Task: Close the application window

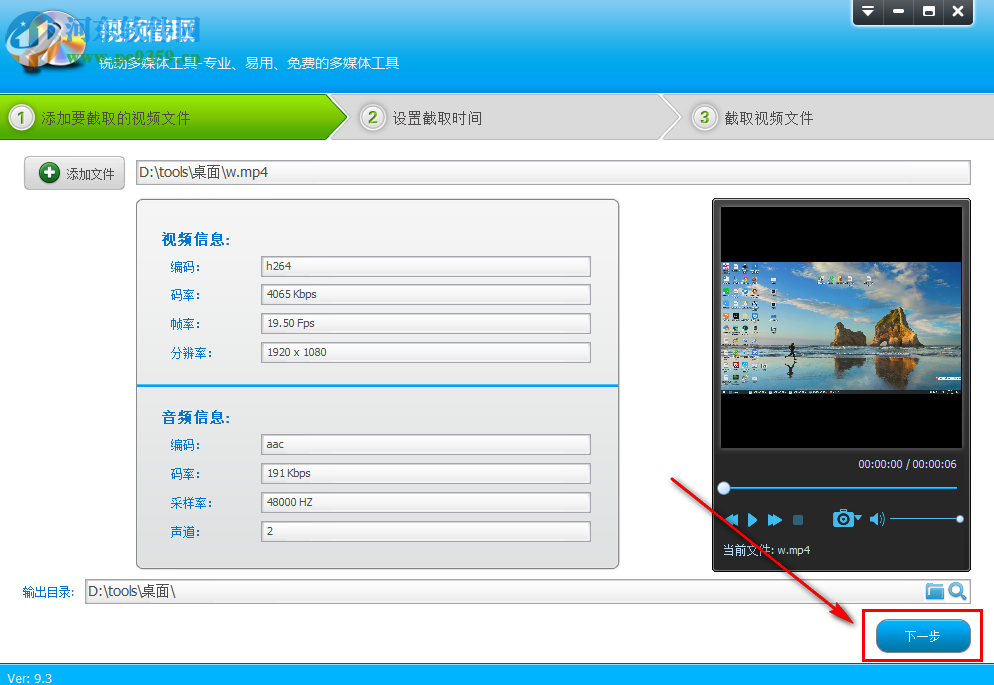Action: point(958,11)
